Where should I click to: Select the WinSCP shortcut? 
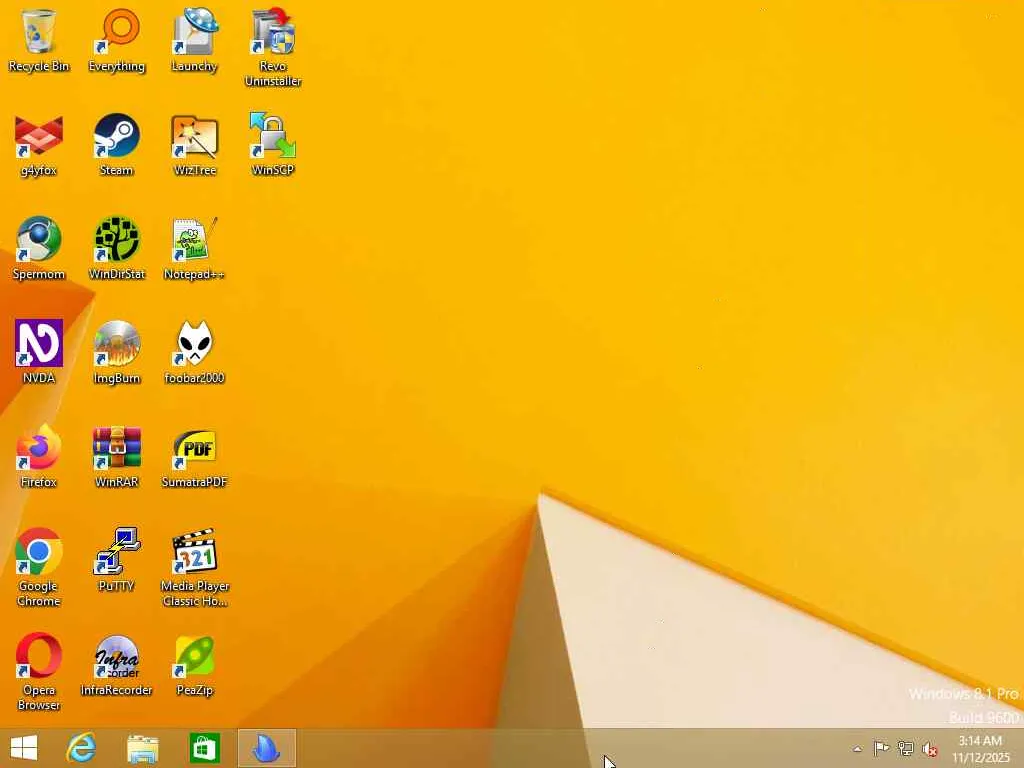pos(273,144)
